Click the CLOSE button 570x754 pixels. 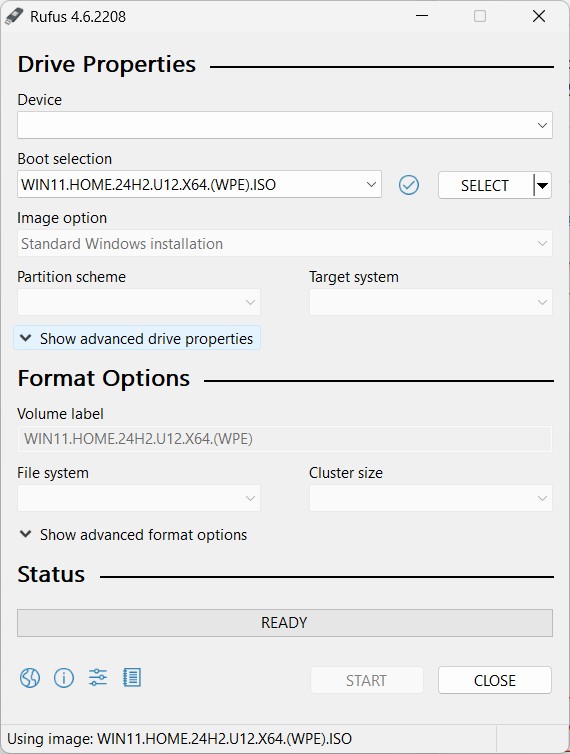[494, 680]
